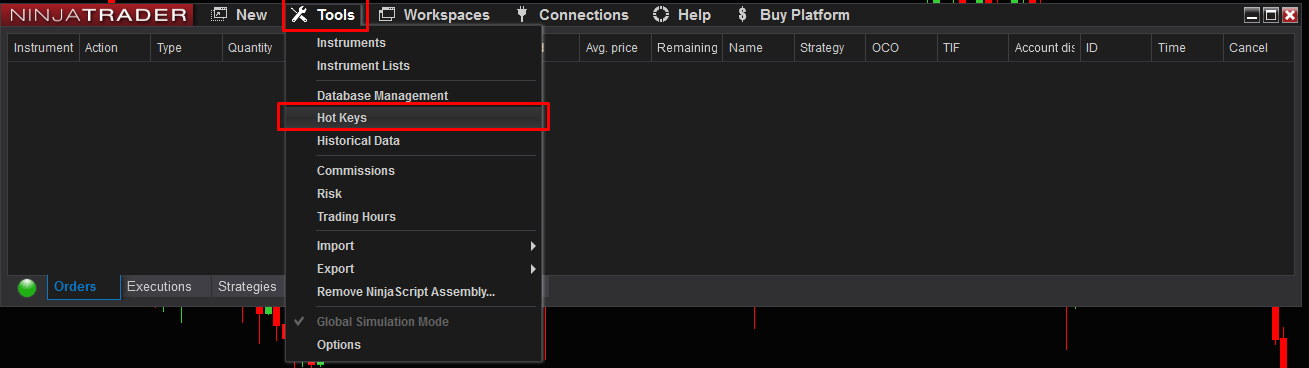Click the Name column header

[x=758, y=48]
